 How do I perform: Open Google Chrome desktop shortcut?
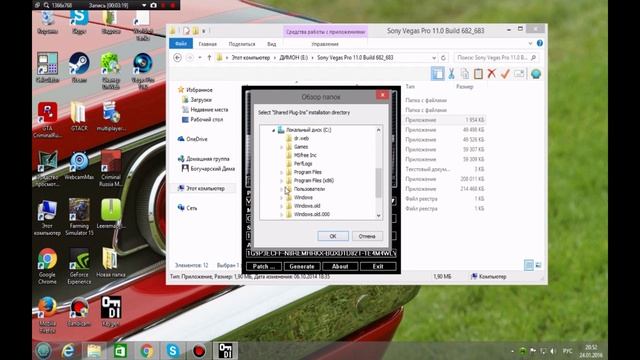(47, 266)
